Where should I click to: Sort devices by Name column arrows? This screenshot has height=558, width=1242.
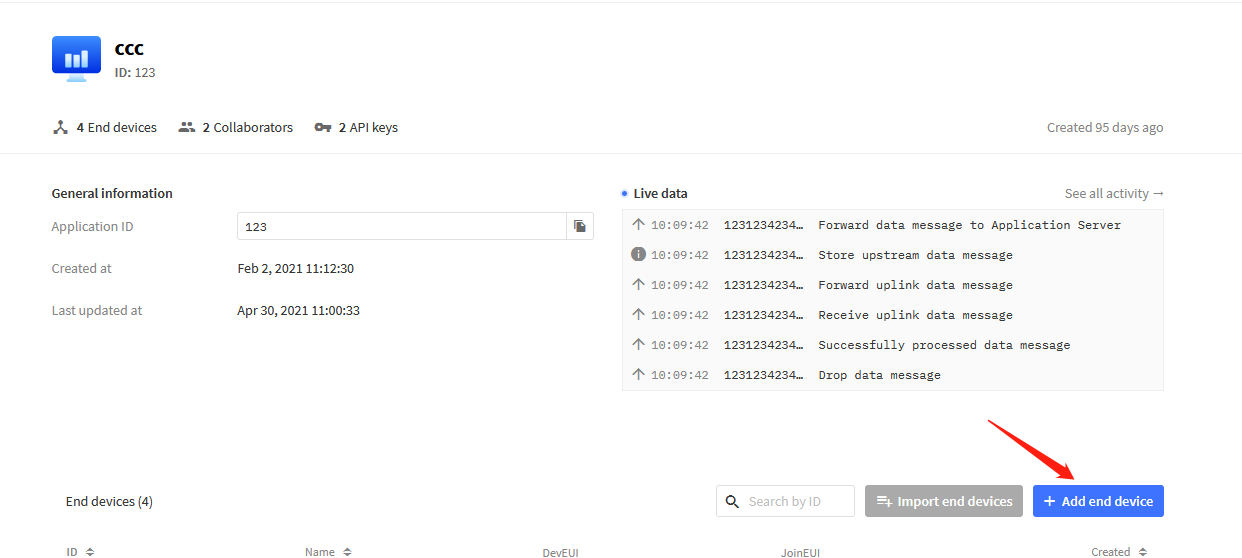coord(347,551)
